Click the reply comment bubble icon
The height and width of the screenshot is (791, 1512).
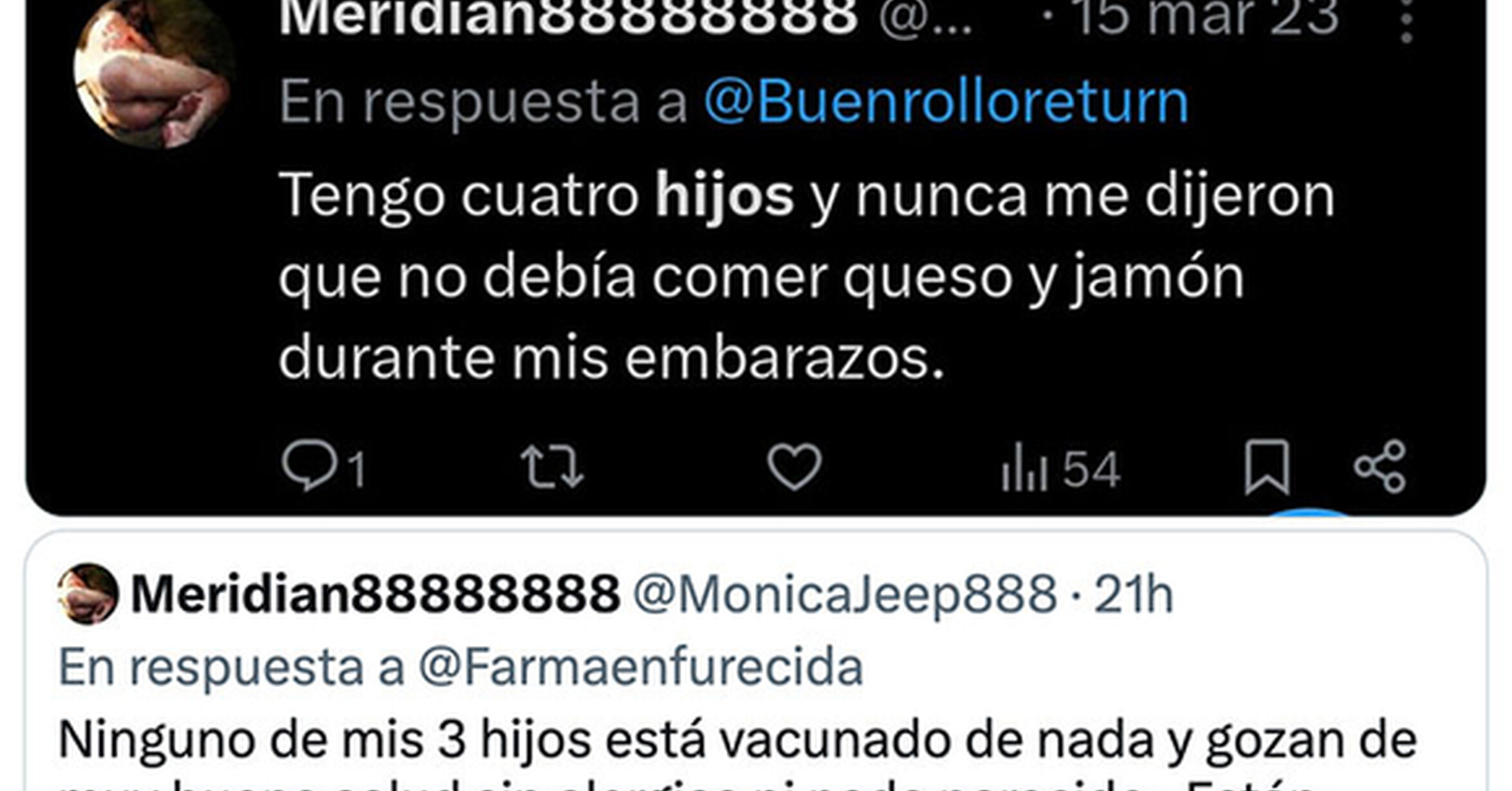tap(309, 466)
